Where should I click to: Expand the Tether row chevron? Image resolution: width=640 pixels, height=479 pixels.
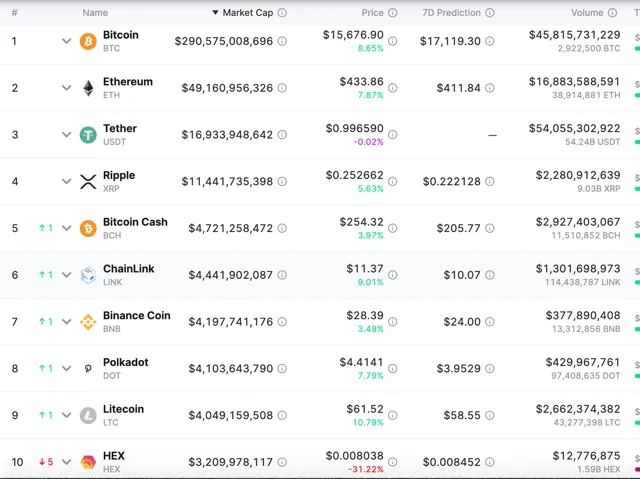(67, 135)
